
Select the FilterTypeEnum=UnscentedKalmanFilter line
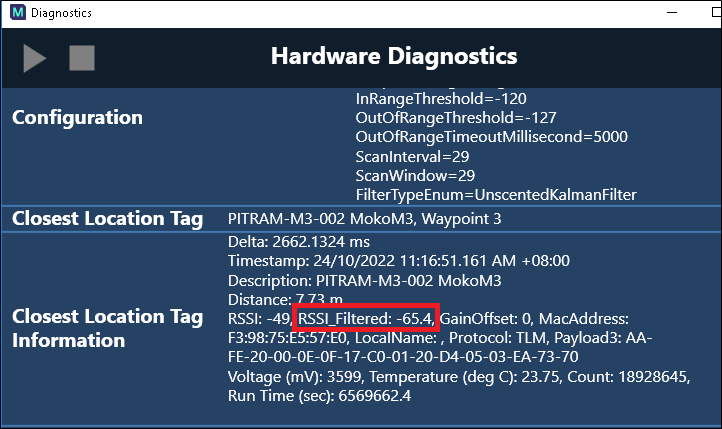[496, 194]
